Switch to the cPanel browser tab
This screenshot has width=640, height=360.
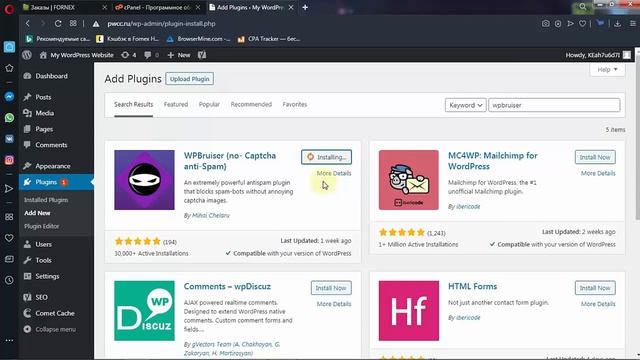tap(158, 7)
